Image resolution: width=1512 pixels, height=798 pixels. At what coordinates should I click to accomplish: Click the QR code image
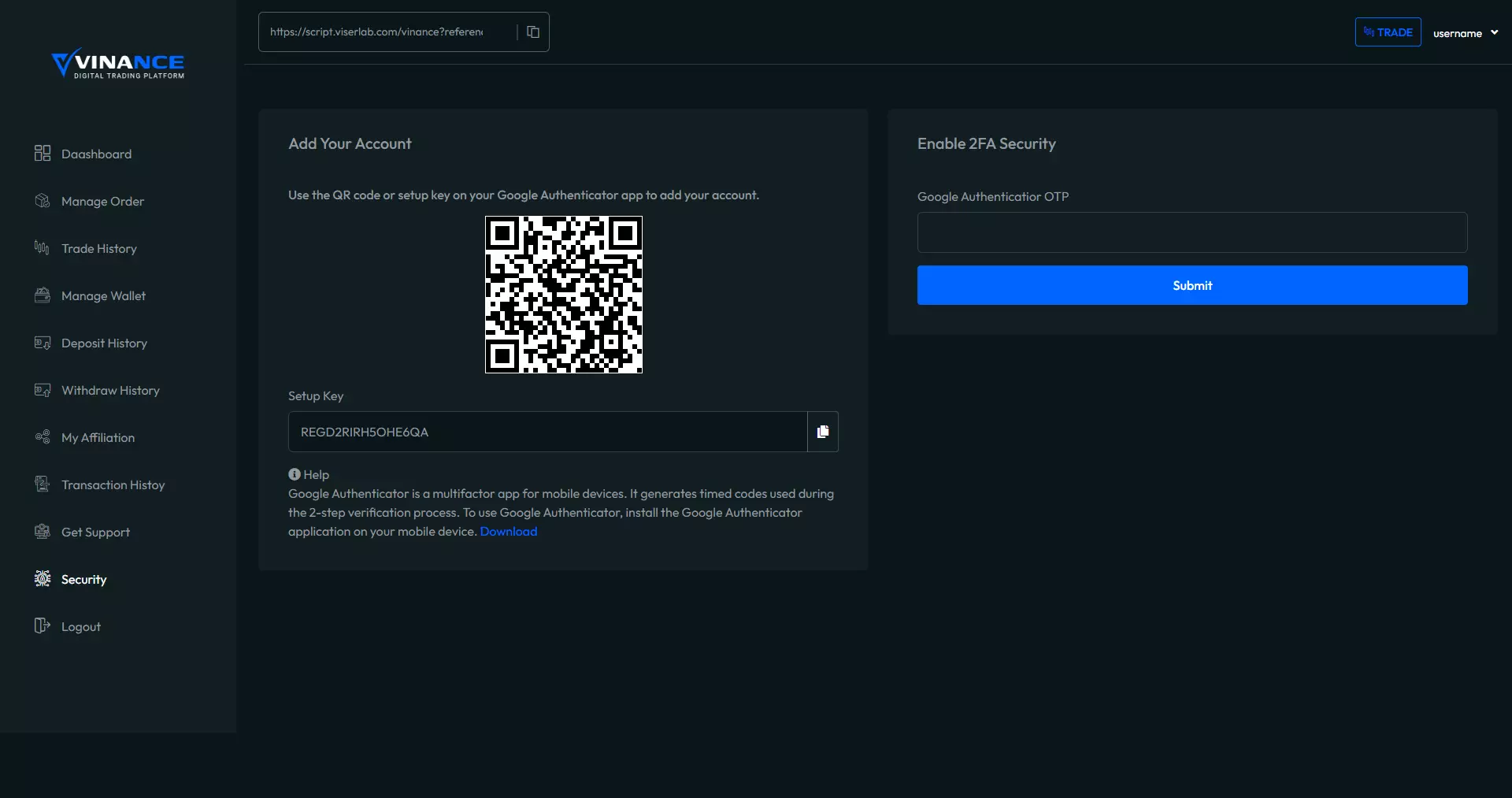pyautogui.click(x=564, y=295)
